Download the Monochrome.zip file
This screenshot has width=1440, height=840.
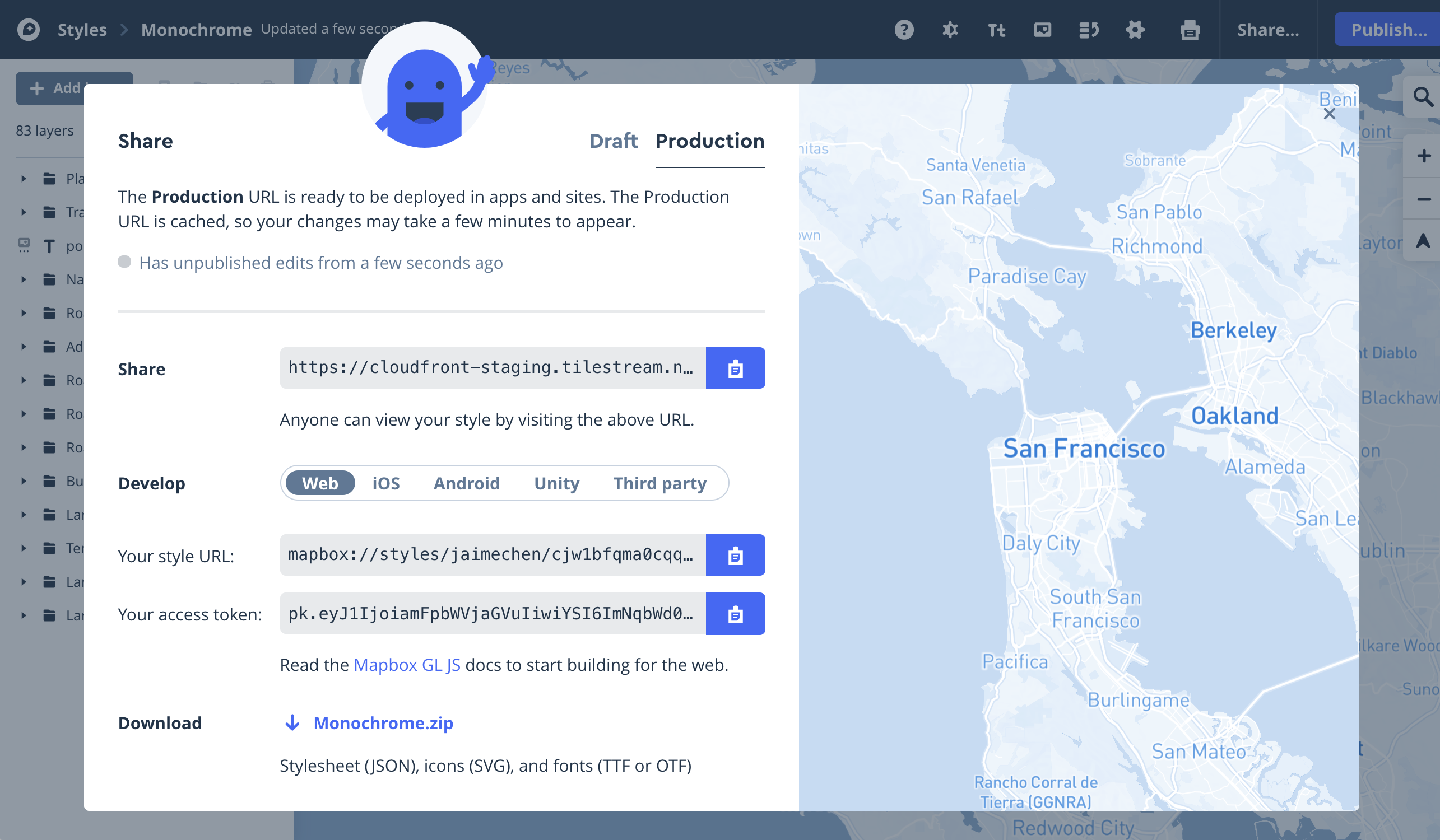383,723
